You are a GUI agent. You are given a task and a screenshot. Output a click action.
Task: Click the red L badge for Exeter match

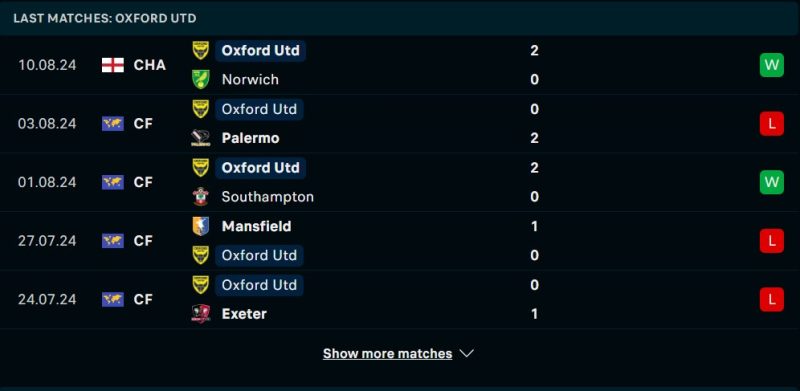tap(771, 299)
